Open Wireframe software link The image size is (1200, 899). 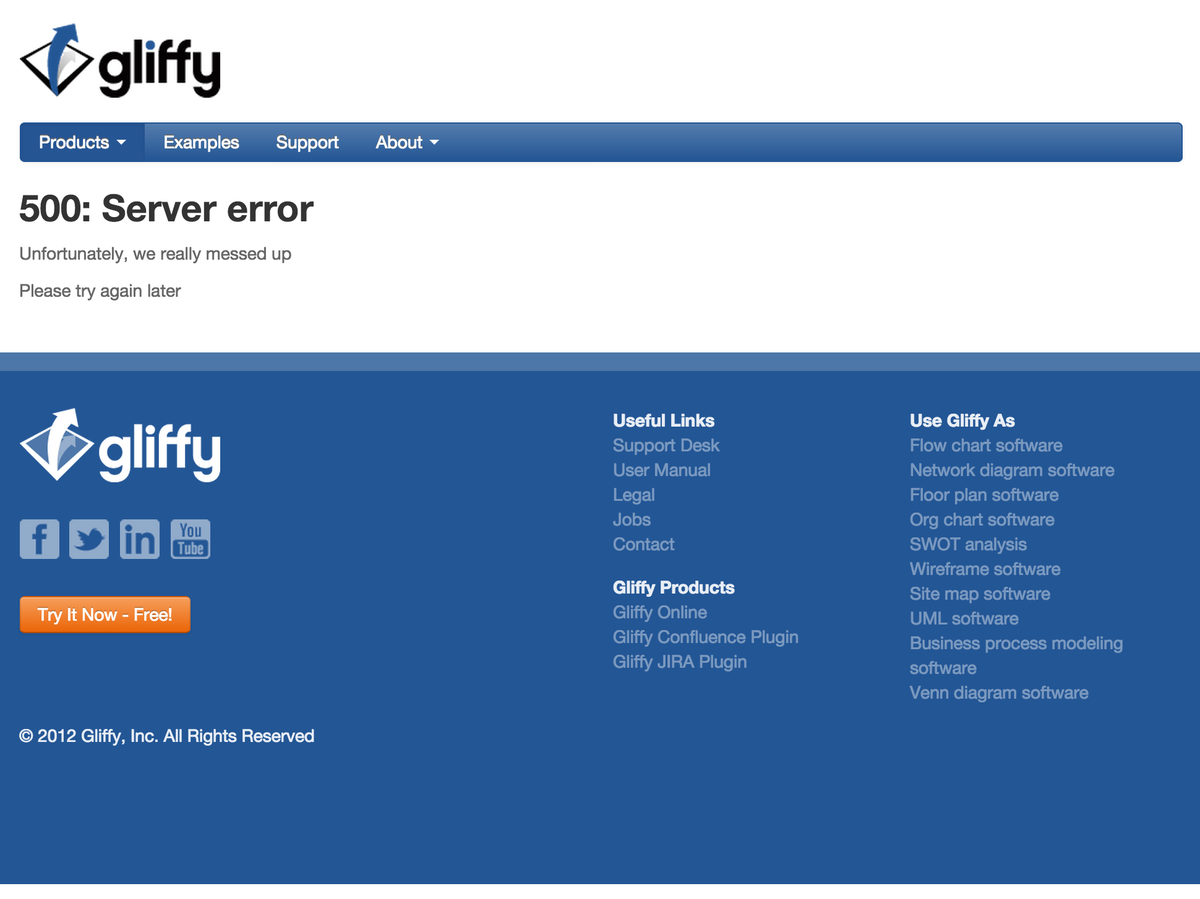tap(985, 569)
